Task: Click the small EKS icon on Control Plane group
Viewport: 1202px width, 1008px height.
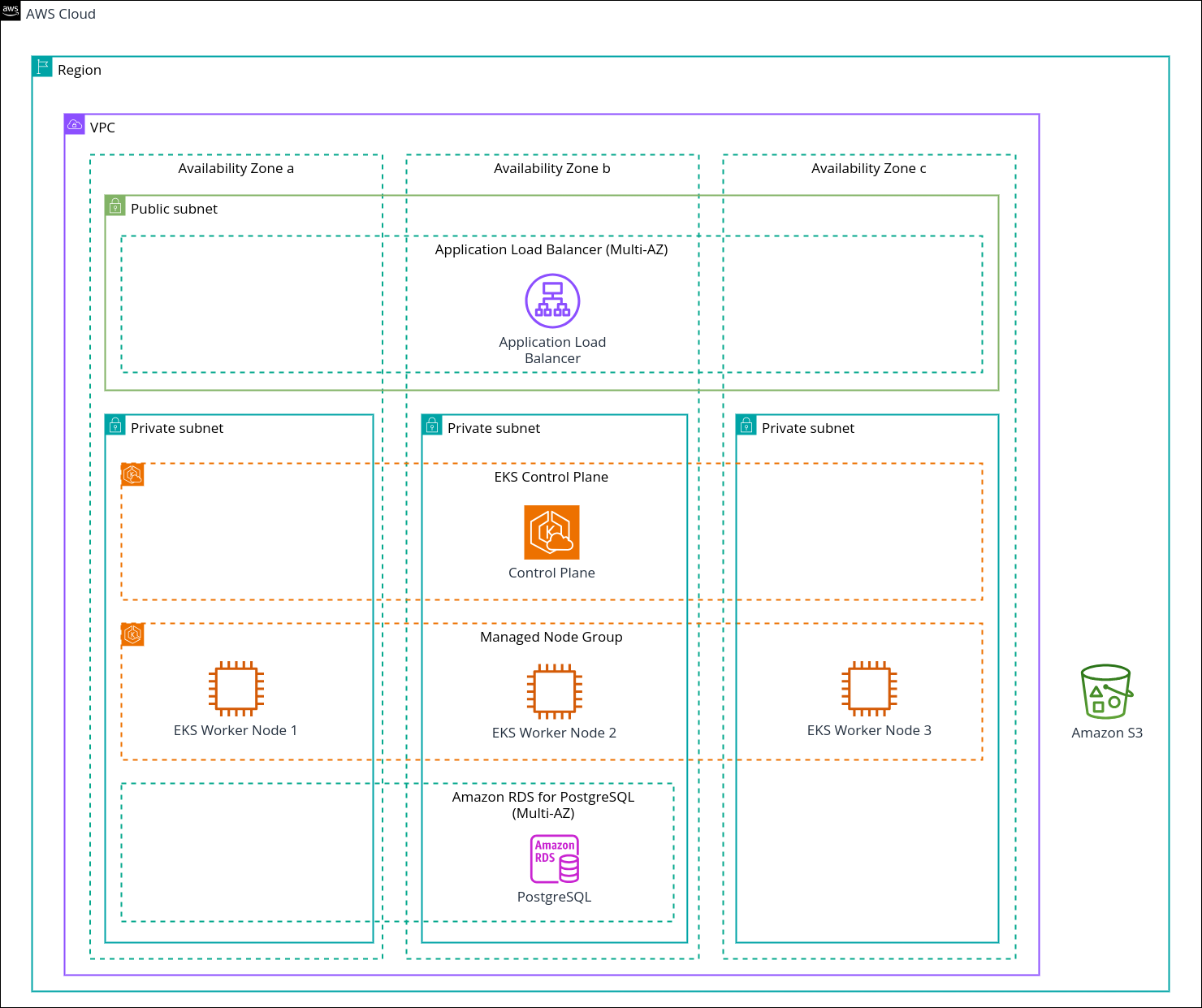Action: click(132, 474)
